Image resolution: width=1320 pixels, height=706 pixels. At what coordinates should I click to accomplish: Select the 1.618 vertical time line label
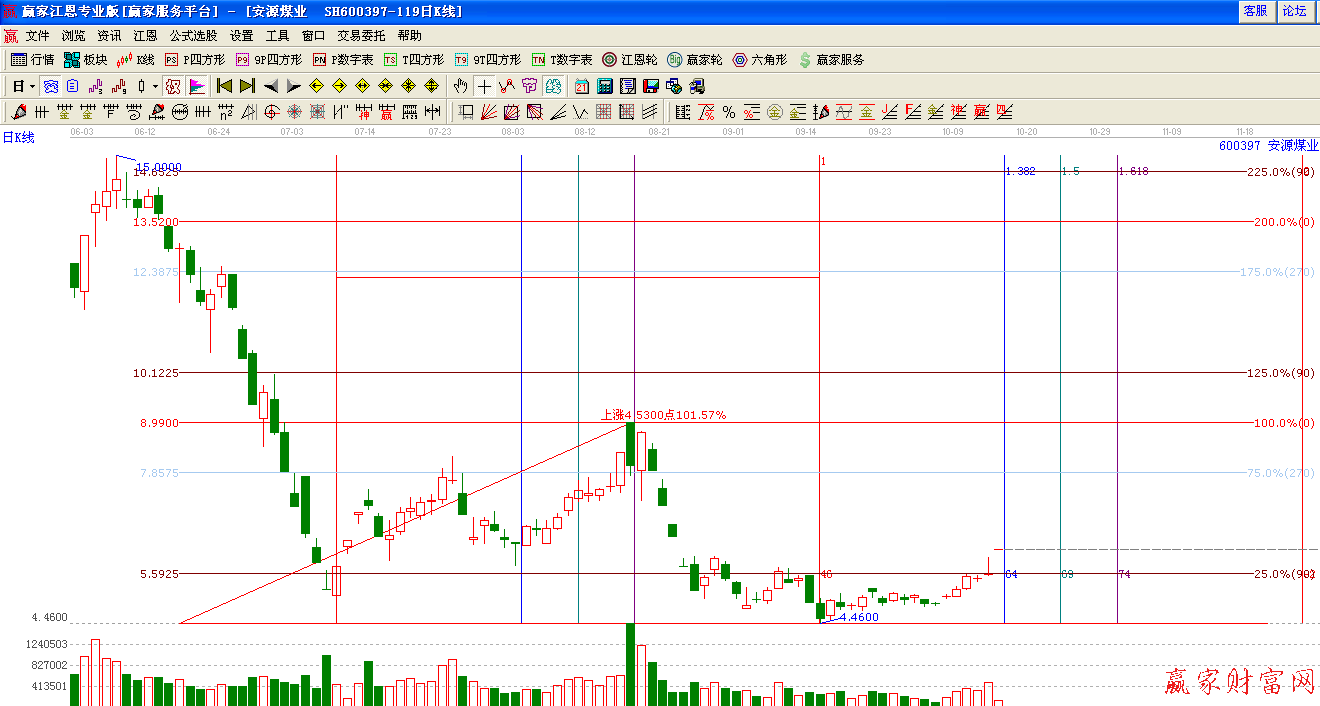tap(1133, 172)
